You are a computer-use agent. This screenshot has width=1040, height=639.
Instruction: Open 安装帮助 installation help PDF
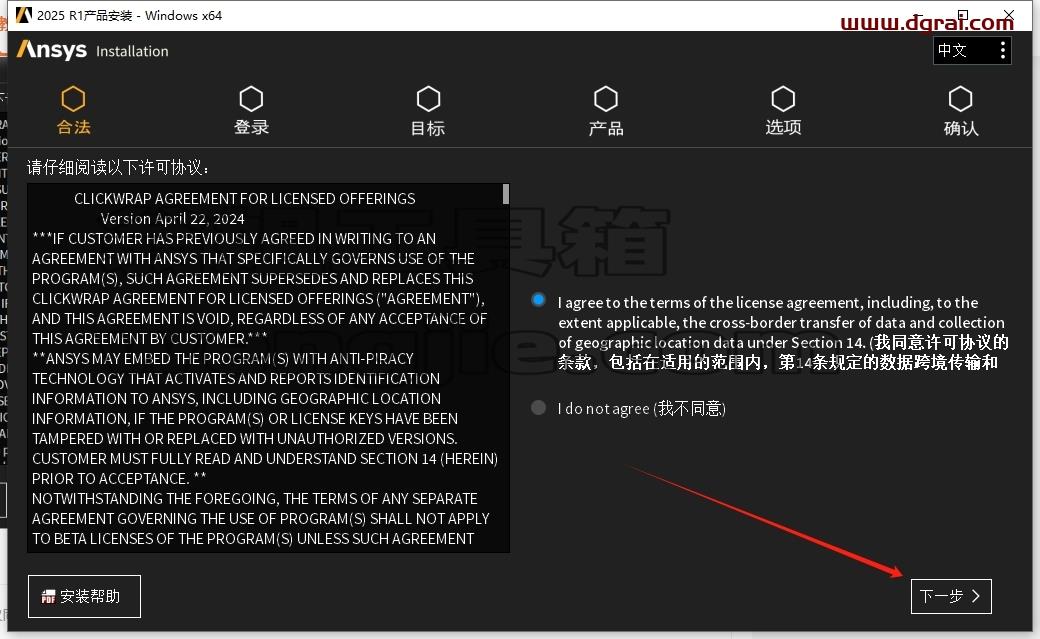click(84, 596)
